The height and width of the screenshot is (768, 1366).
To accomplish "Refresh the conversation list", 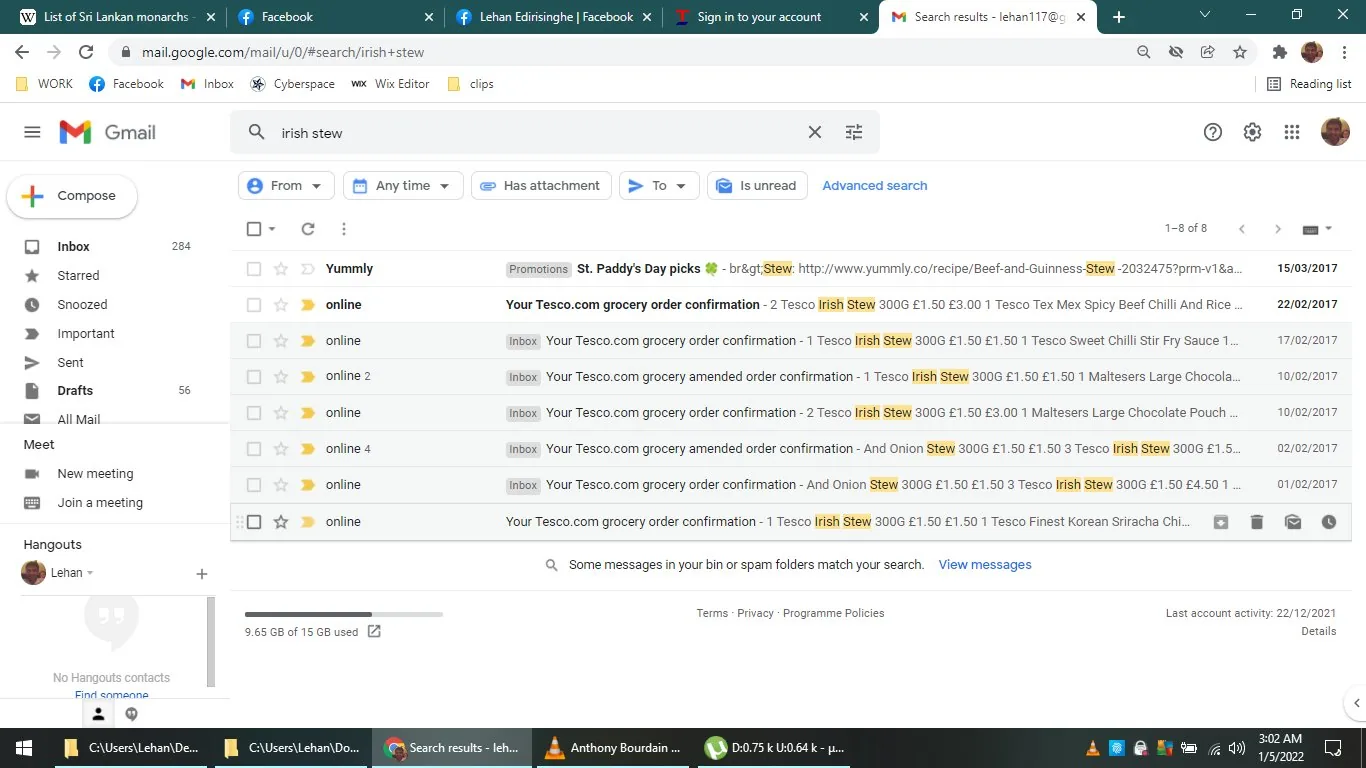I will (x=307, y=228).
